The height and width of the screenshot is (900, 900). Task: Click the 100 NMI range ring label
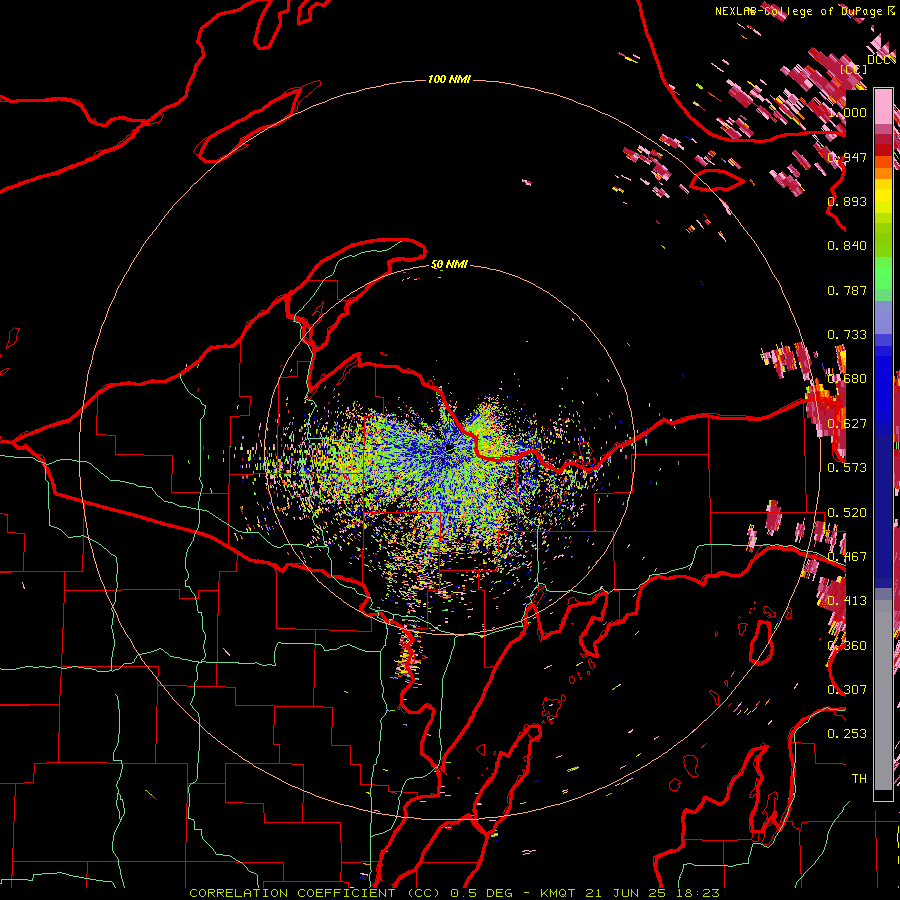[x=449, y=79]
